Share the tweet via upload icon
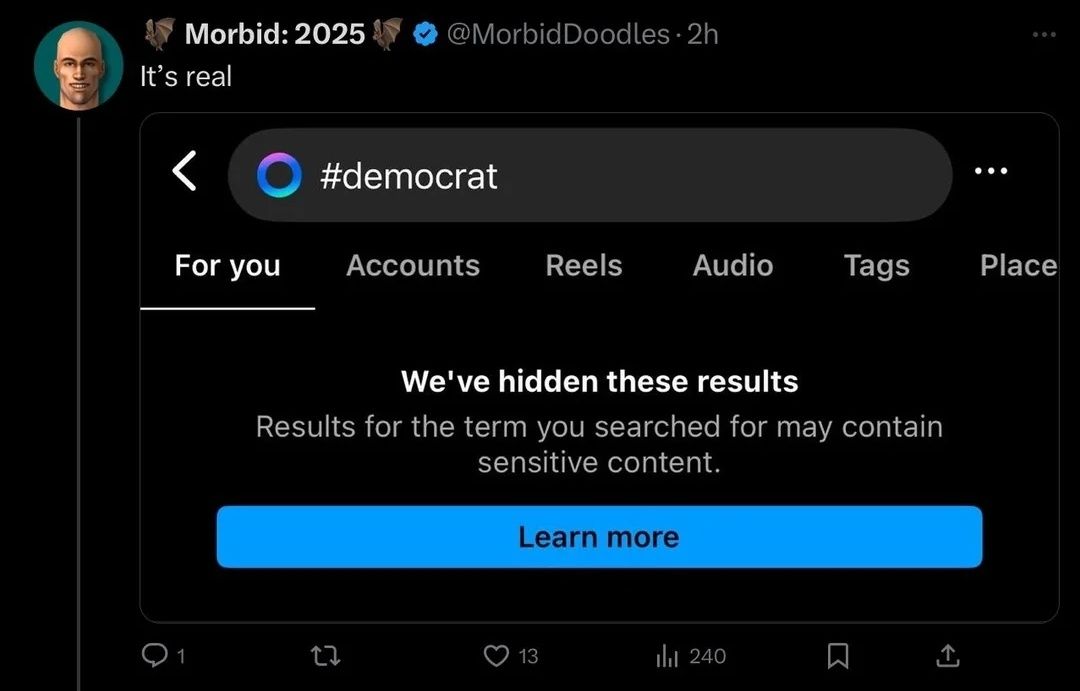 (948, 656)
